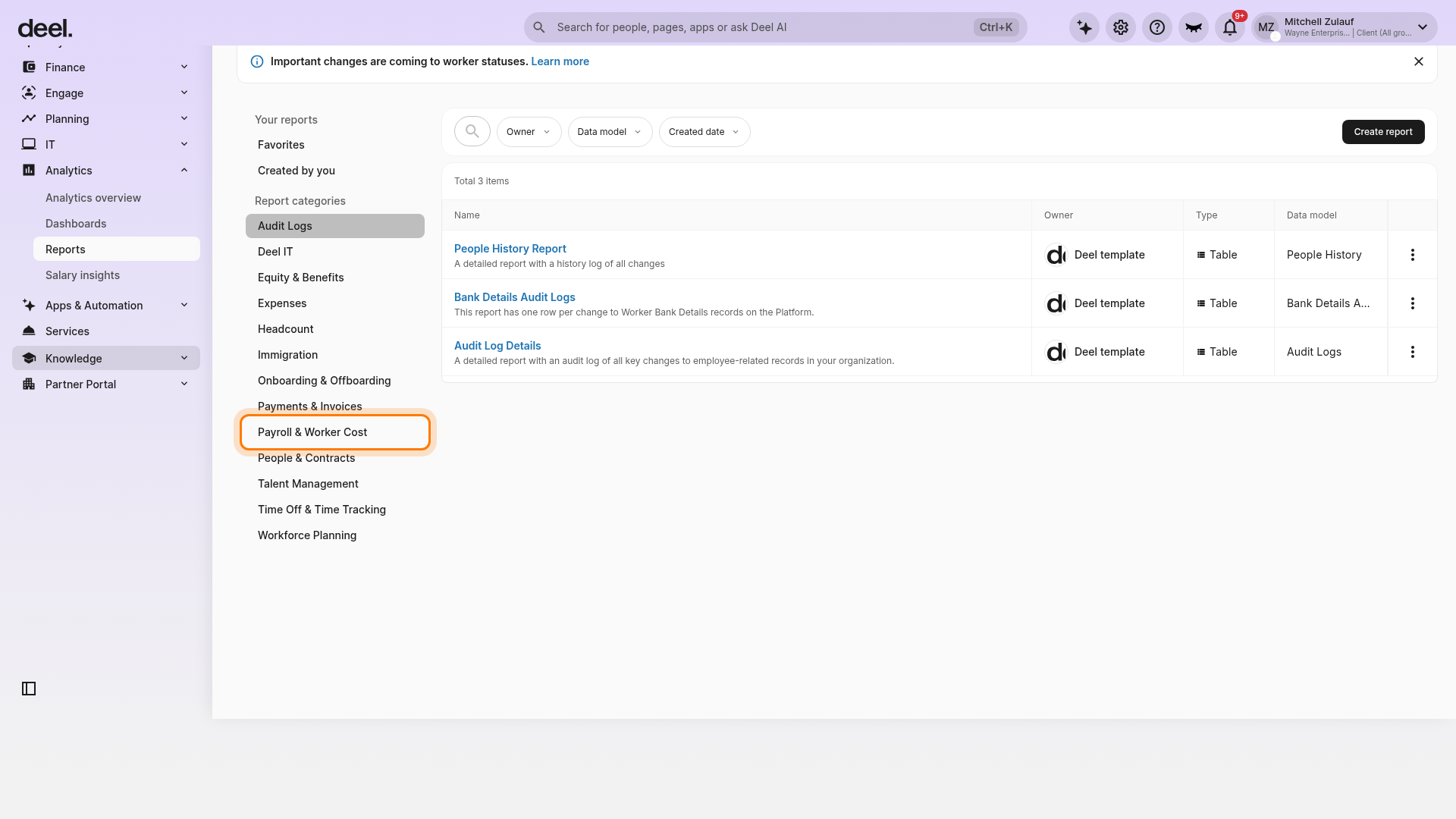Click the Partner Portal building icon
Image resolution: width=1456 pixels, height=819 pixels.
tap(29, 384)
